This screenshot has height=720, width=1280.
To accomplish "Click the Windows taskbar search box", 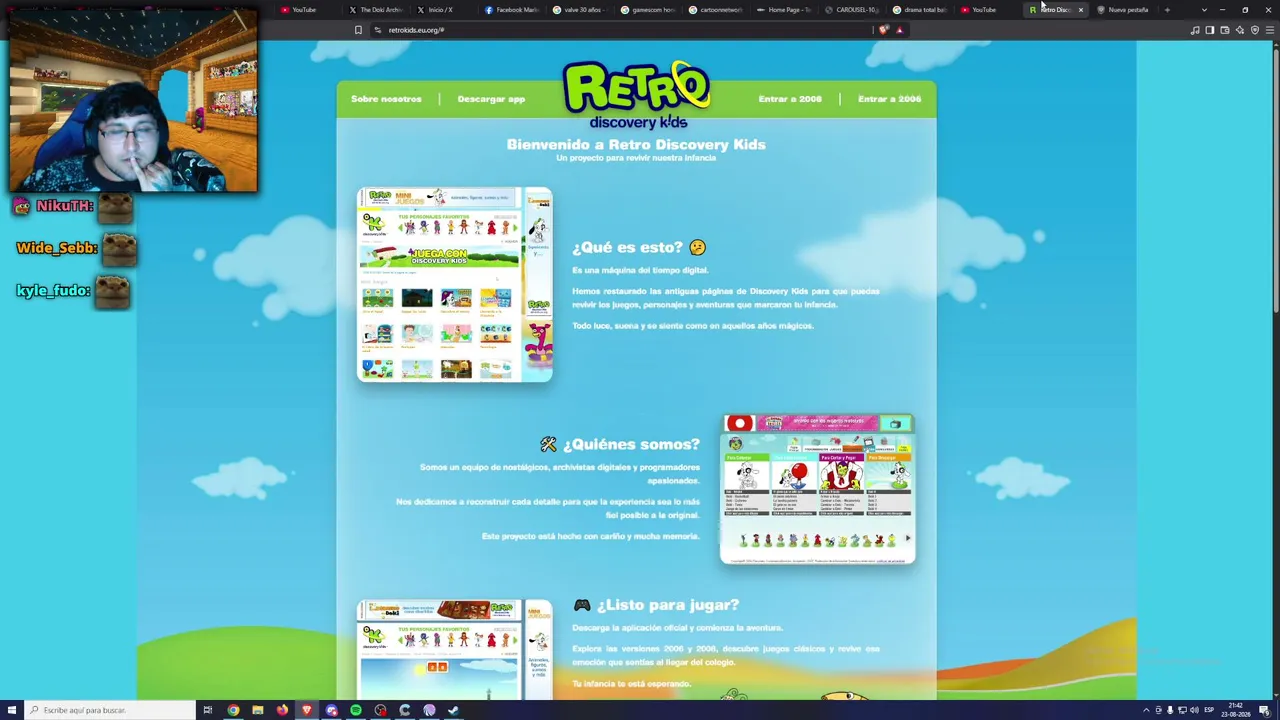I will [x=110, y=710].
